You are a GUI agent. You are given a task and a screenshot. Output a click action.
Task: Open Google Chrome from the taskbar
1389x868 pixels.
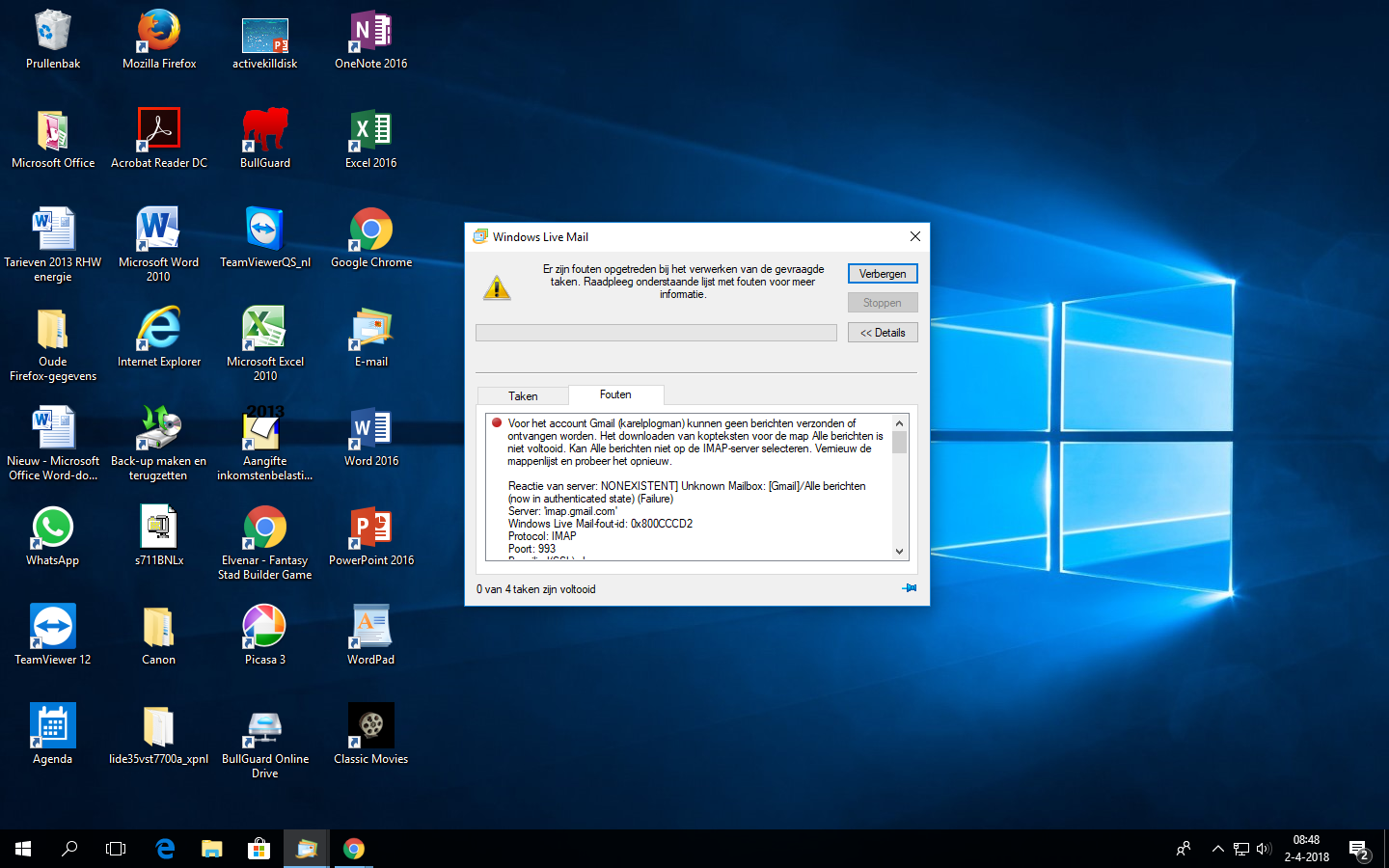[353, 849]
